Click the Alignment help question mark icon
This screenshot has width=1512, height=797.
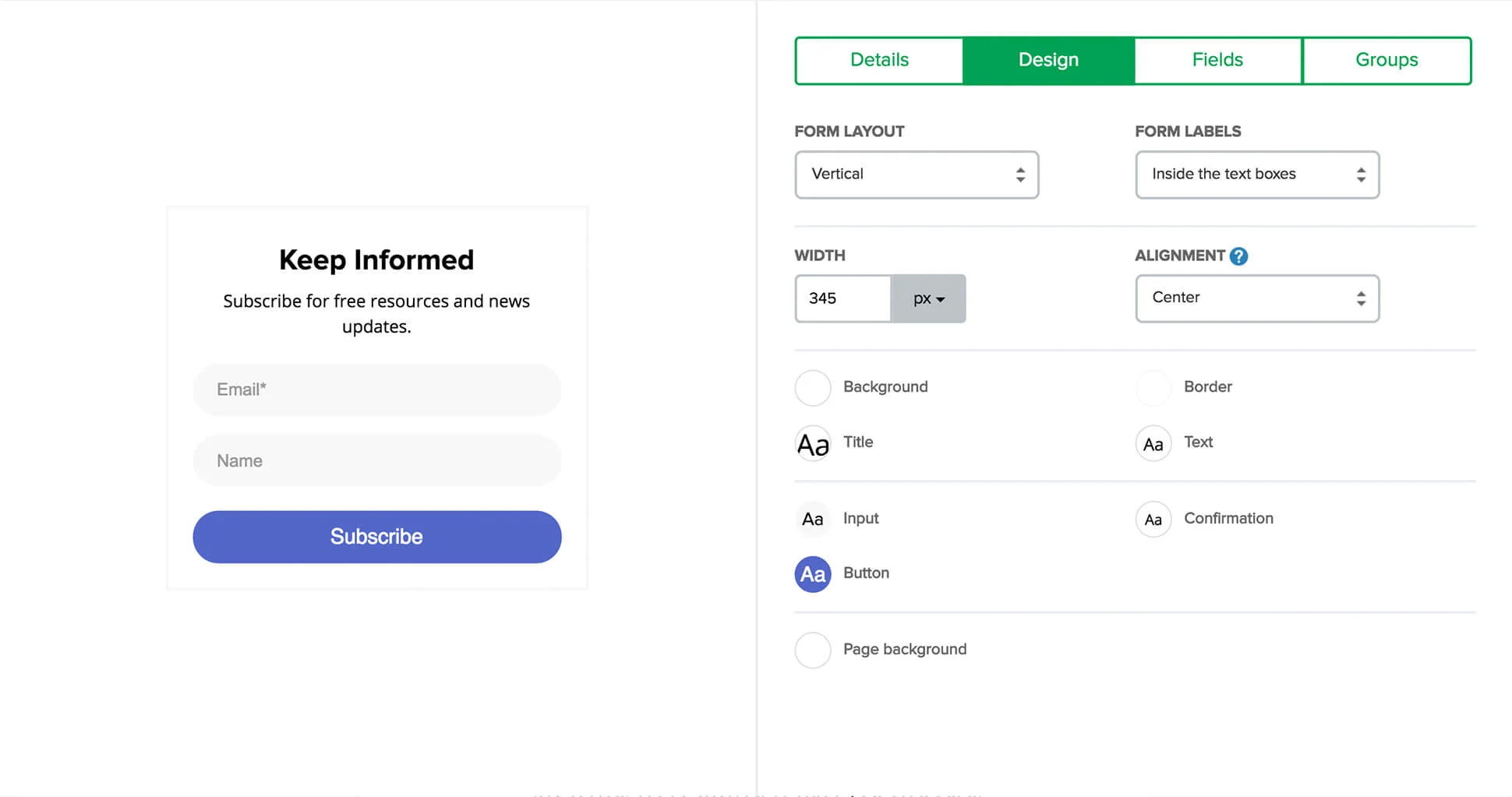(x=1238, y=256)
